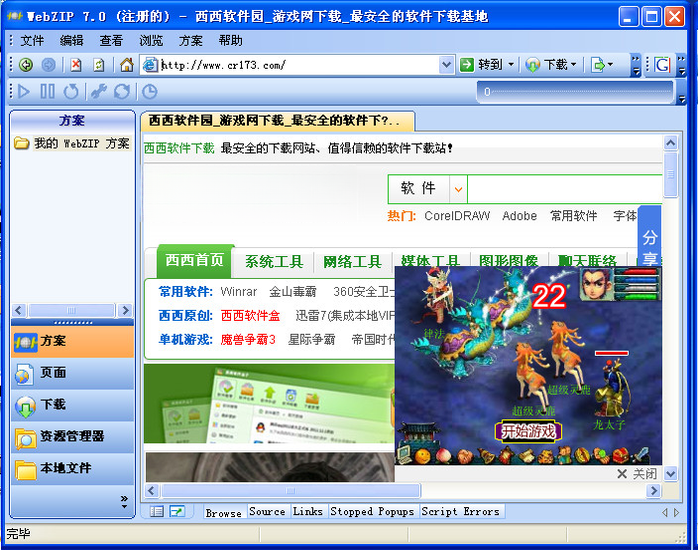Screen dimensions: 698x550
Task: Click the sidebar scroll left arrow
Action: pyautogui.click(x=19, y=310)
